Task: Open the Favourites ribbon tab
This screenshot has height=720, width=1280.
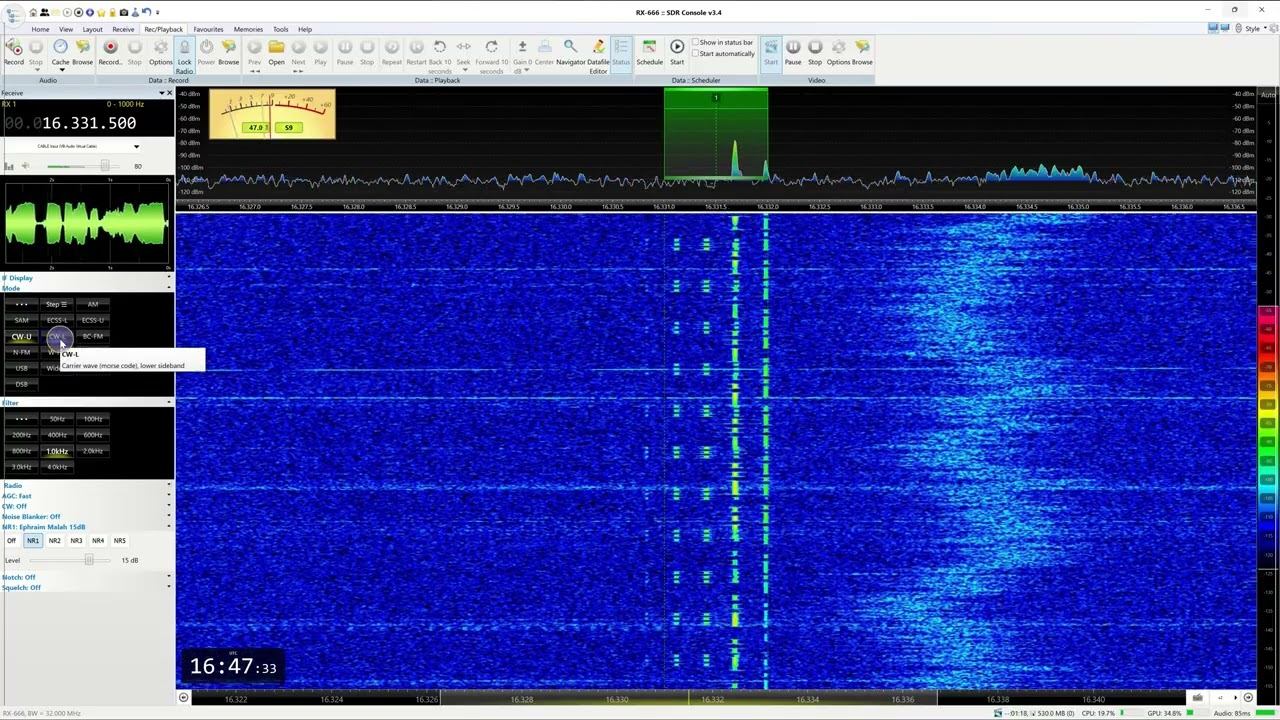Action: [x=208, y=29]
